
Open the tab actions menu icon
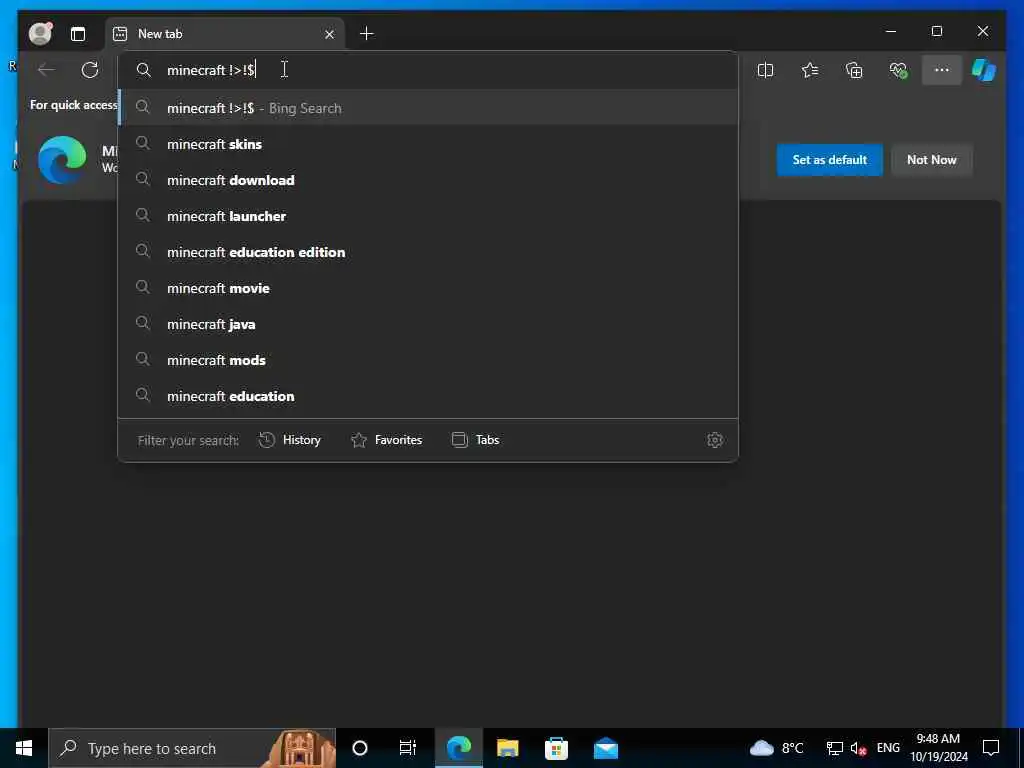[x=78, y=34]
